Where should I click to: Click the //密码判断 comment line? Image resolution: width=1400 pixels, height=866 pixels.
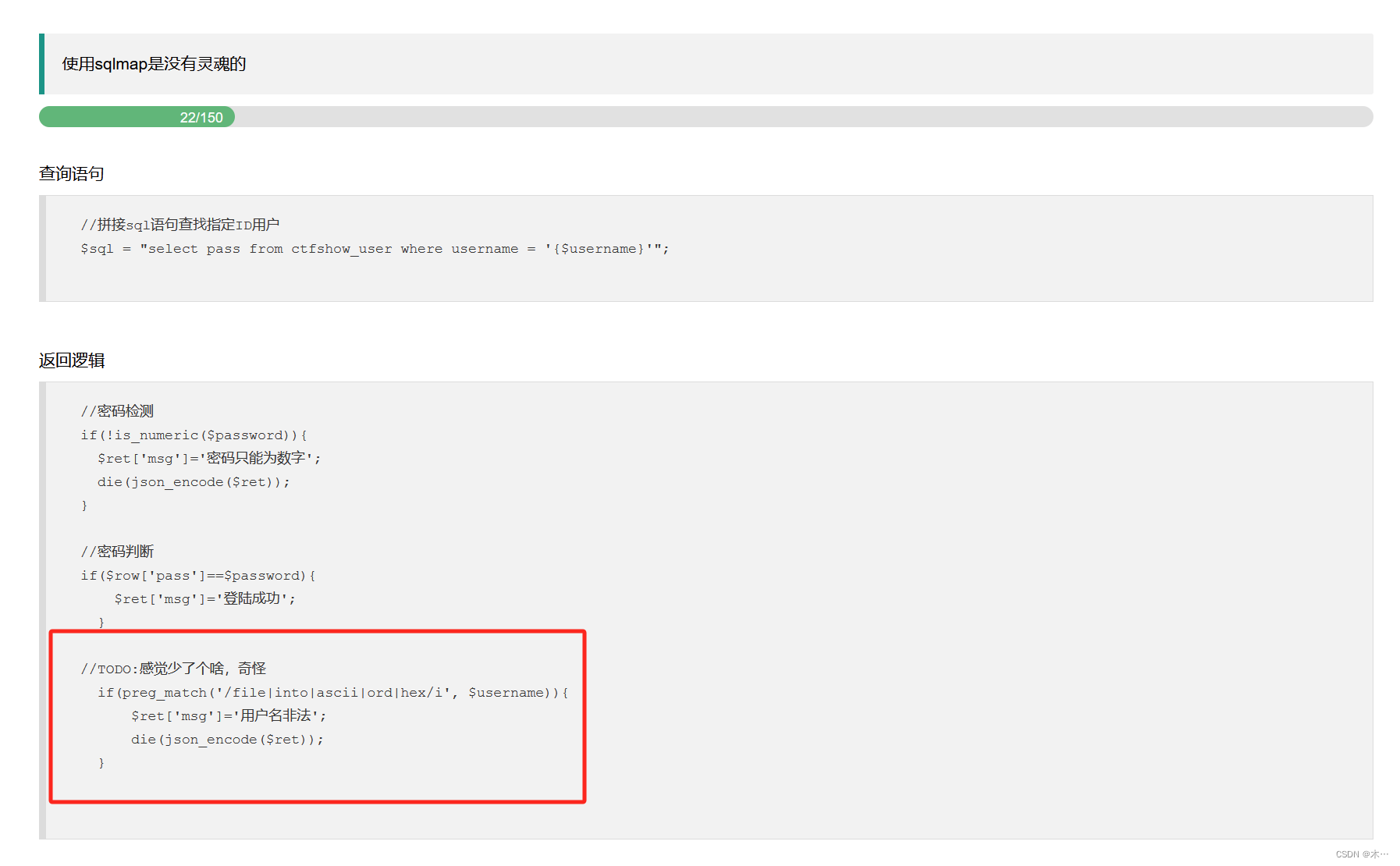[117, 551]
